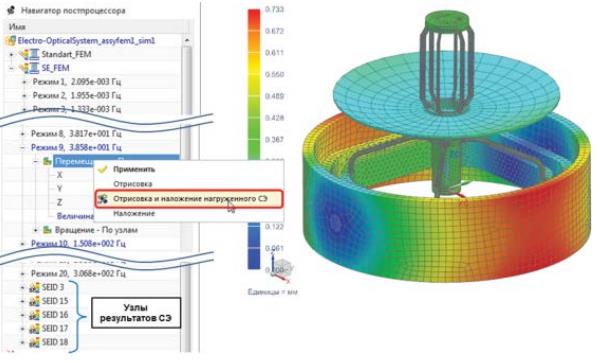This screenshot has width=600, height=363.
Task: Select the Z displacement component
Action: (59, 202)
